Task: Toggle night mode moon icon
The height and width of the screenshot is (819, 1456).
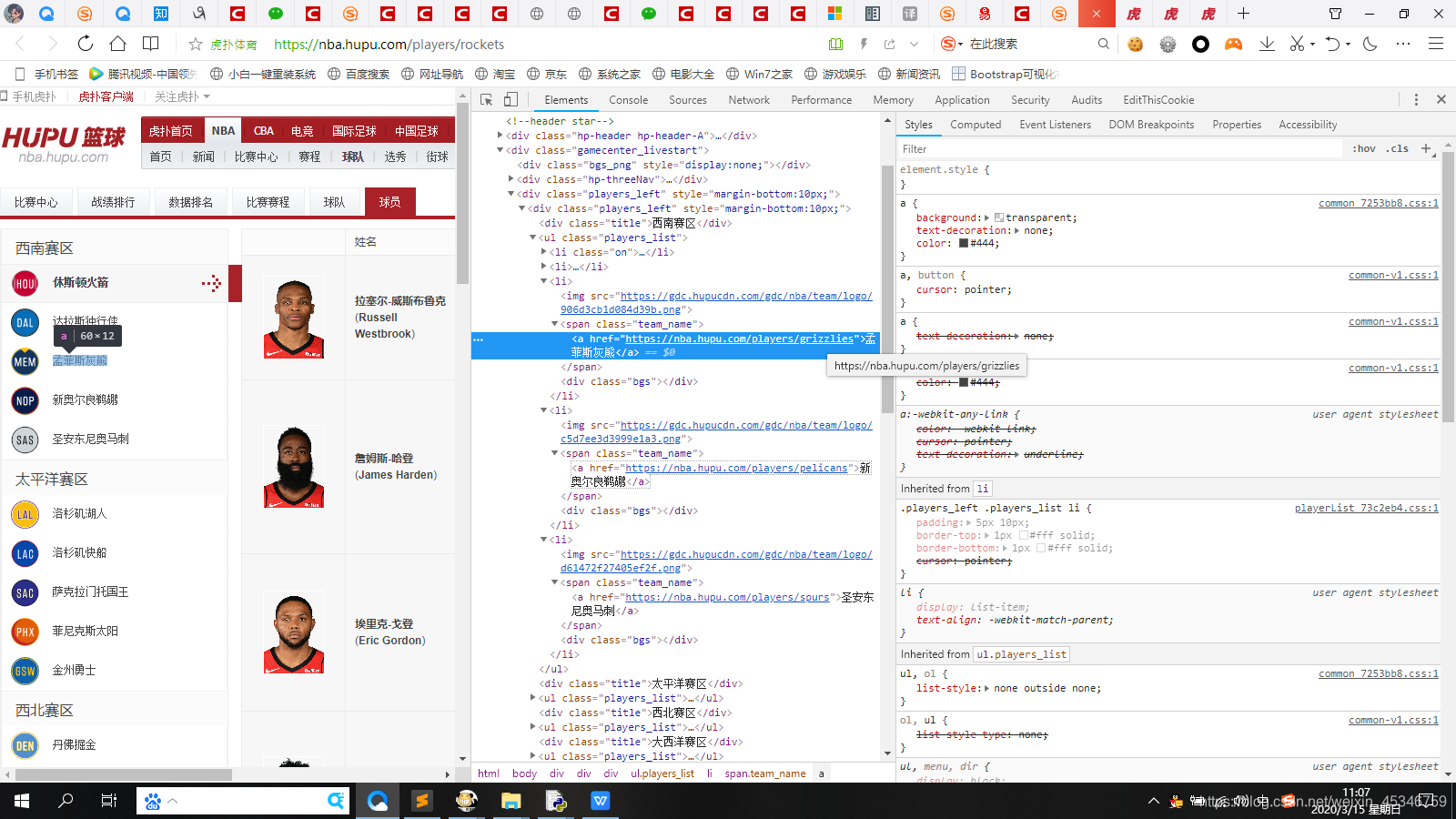Action: [1370, 44]
